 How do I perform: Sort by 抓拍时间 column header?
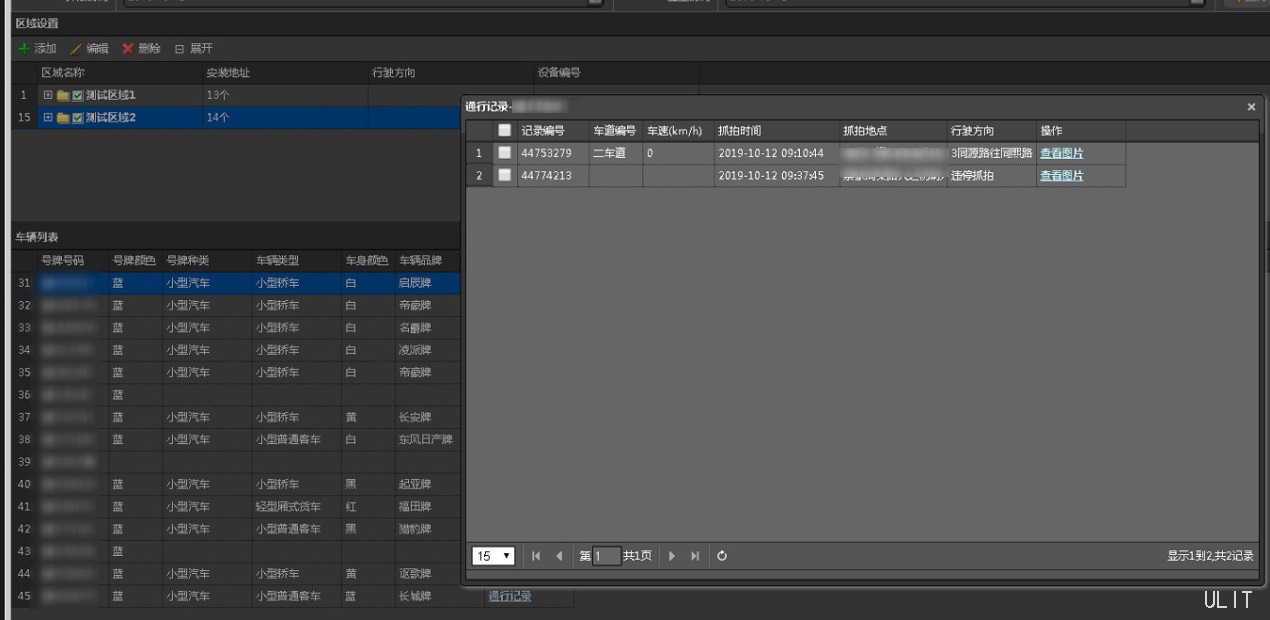coord(740,131)
